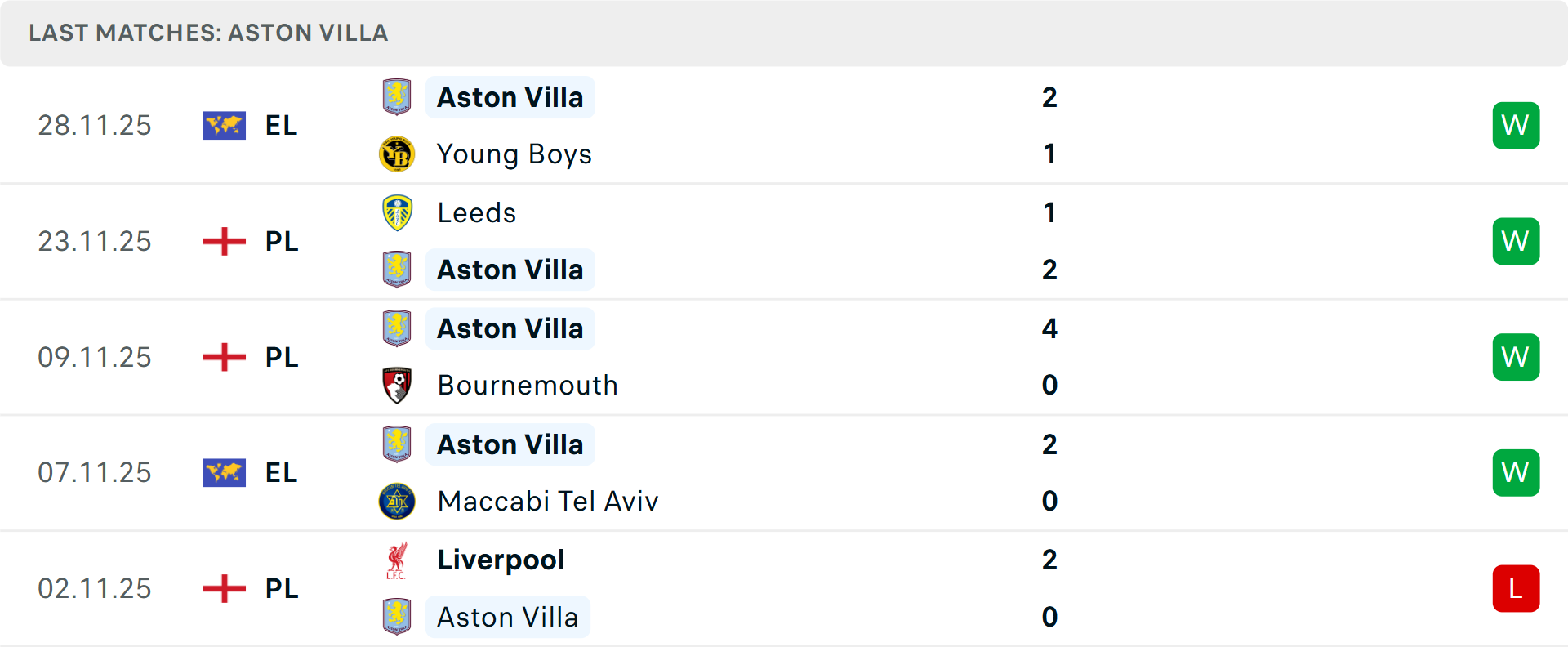1568x647 pixels.
Task: Click the Bournemouth club crest
Action: click(x=397, y=385)
